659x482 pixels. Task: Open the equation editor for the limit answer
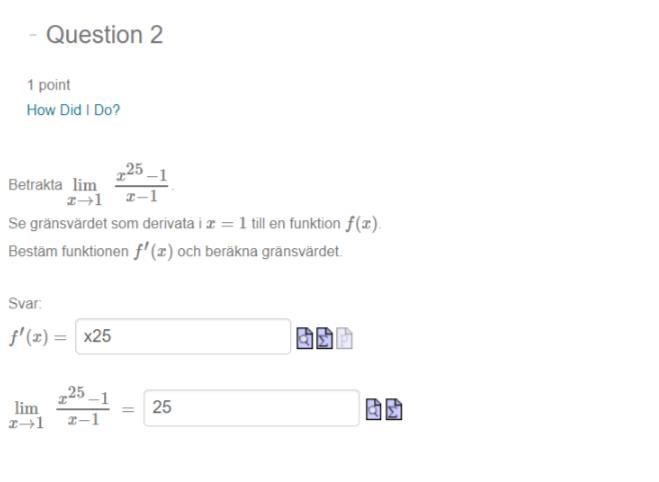pos(393,409)
